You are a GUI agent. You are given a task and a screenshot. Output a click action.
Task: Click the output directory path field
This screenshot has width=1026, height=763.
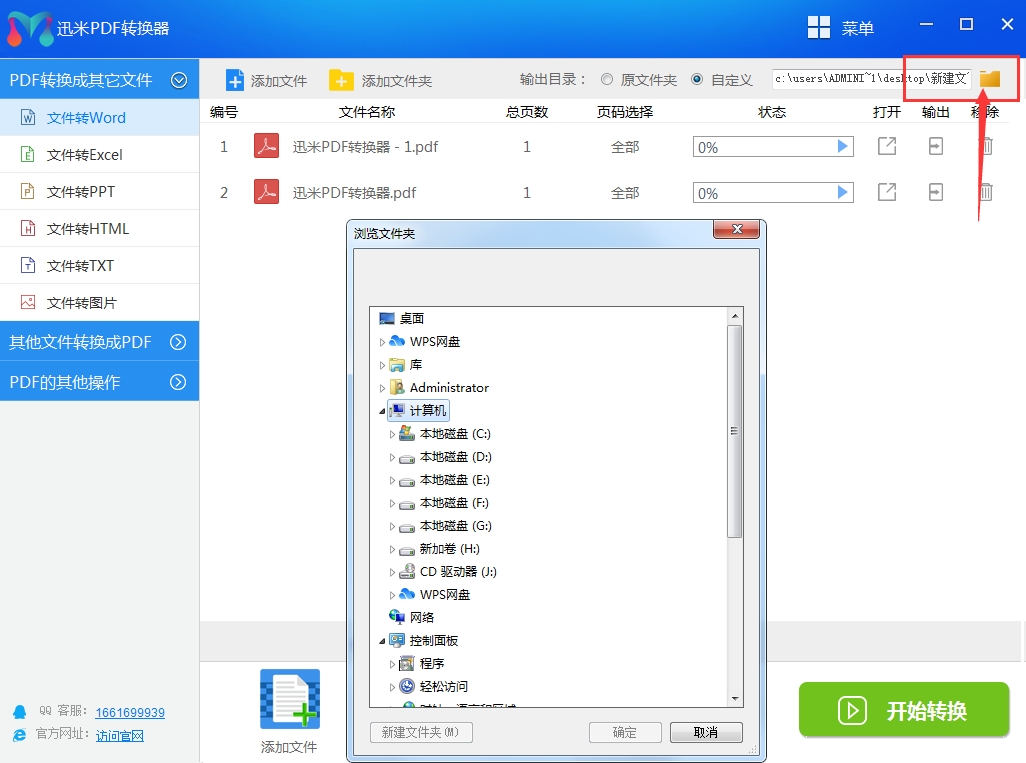click(x=870, y=79)
